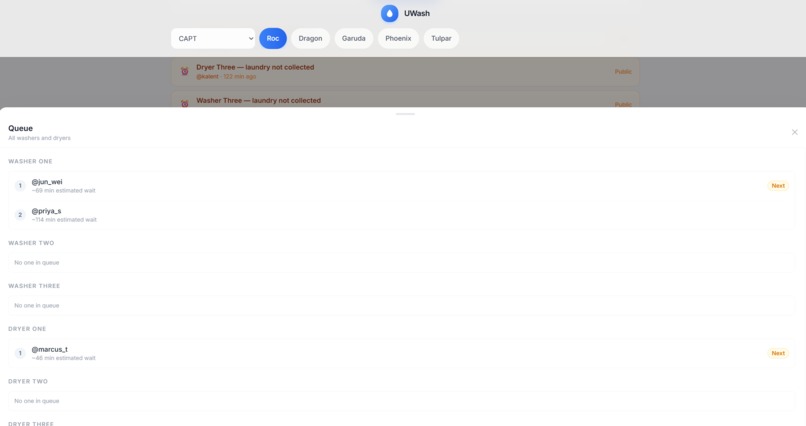Close the Queue panel

coord(795,132)
